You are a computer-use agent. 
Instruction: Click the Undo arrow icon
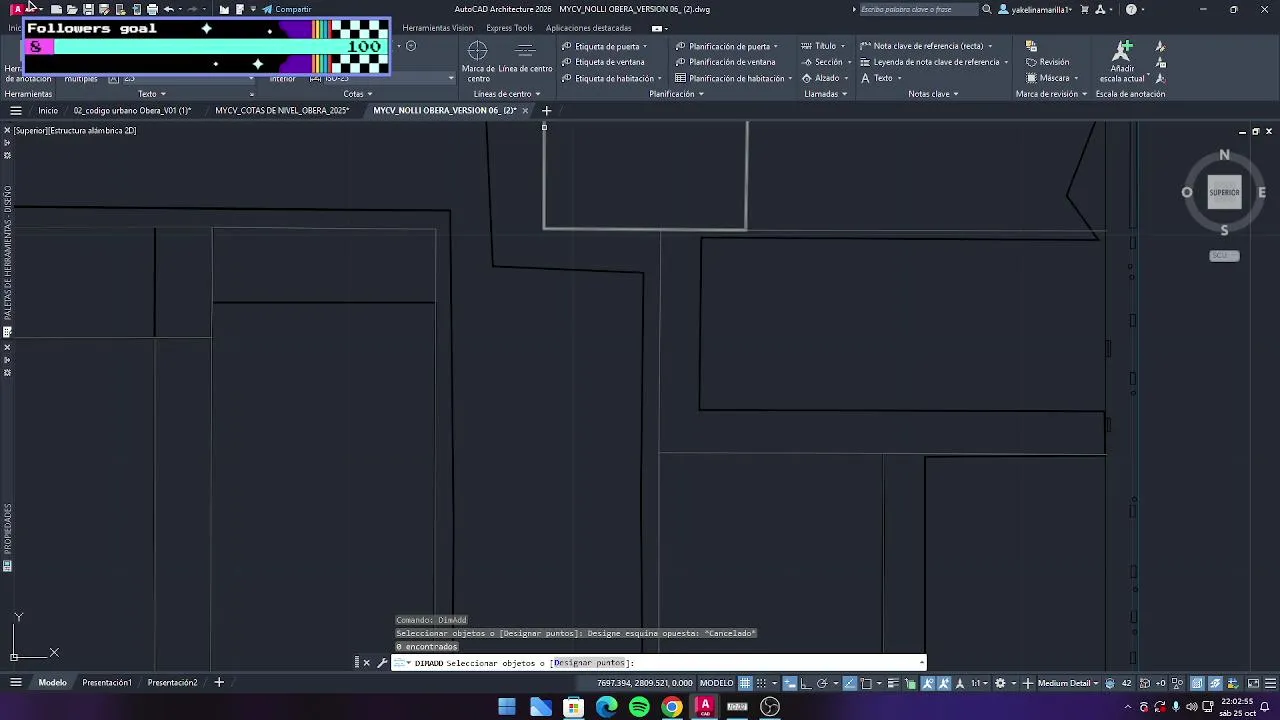[168, 9]
